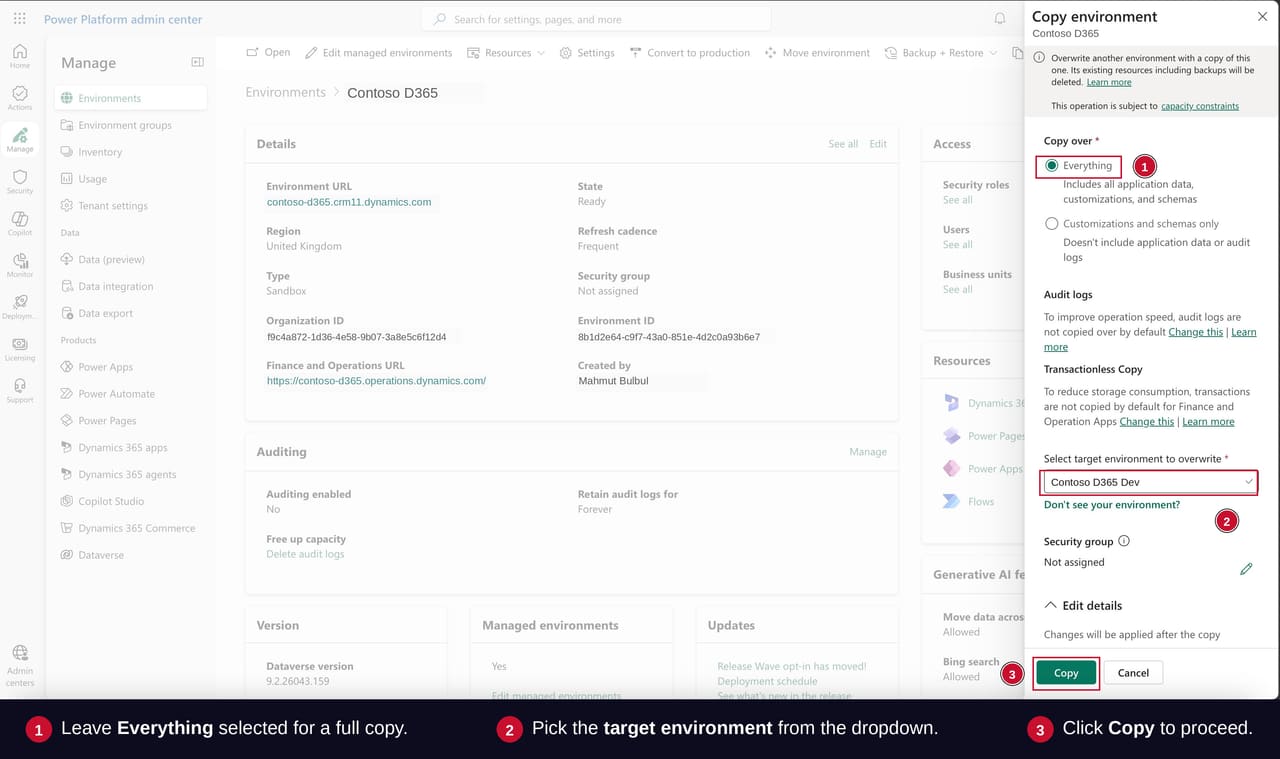
Task: Click the Cancel button
Action: pos(1133,673)
